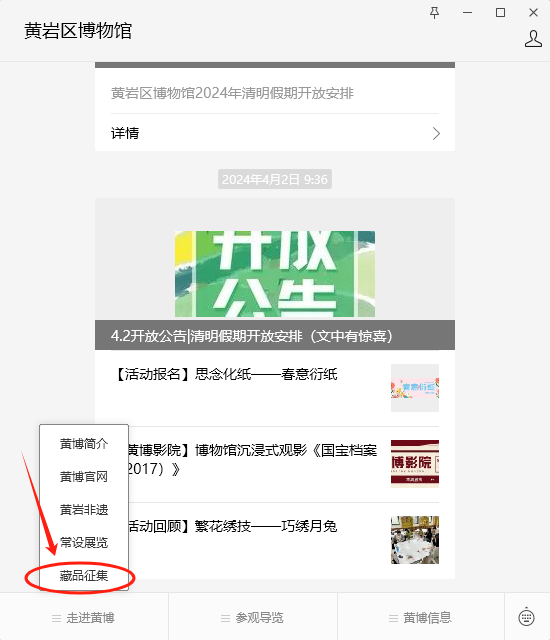Screen dimensions: 550x640
Task: Open the 巧绣月兔 activity photo thumbnail
Action: [415, 540]
